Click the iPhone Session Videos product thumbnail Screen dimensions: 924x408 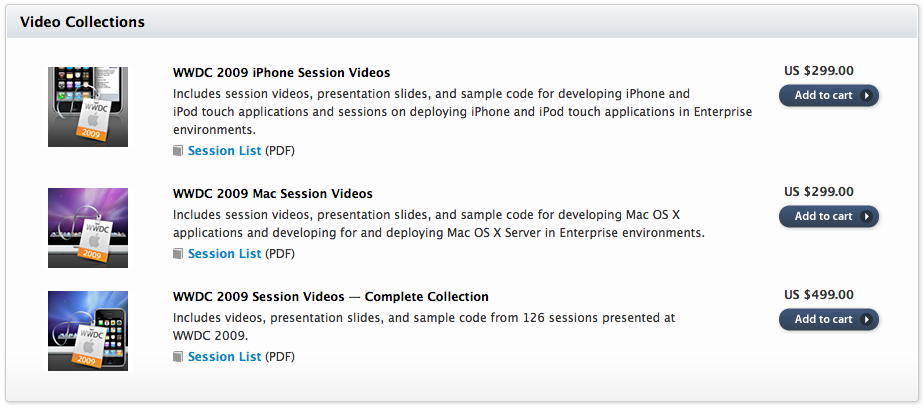click(x=88, y=107)
